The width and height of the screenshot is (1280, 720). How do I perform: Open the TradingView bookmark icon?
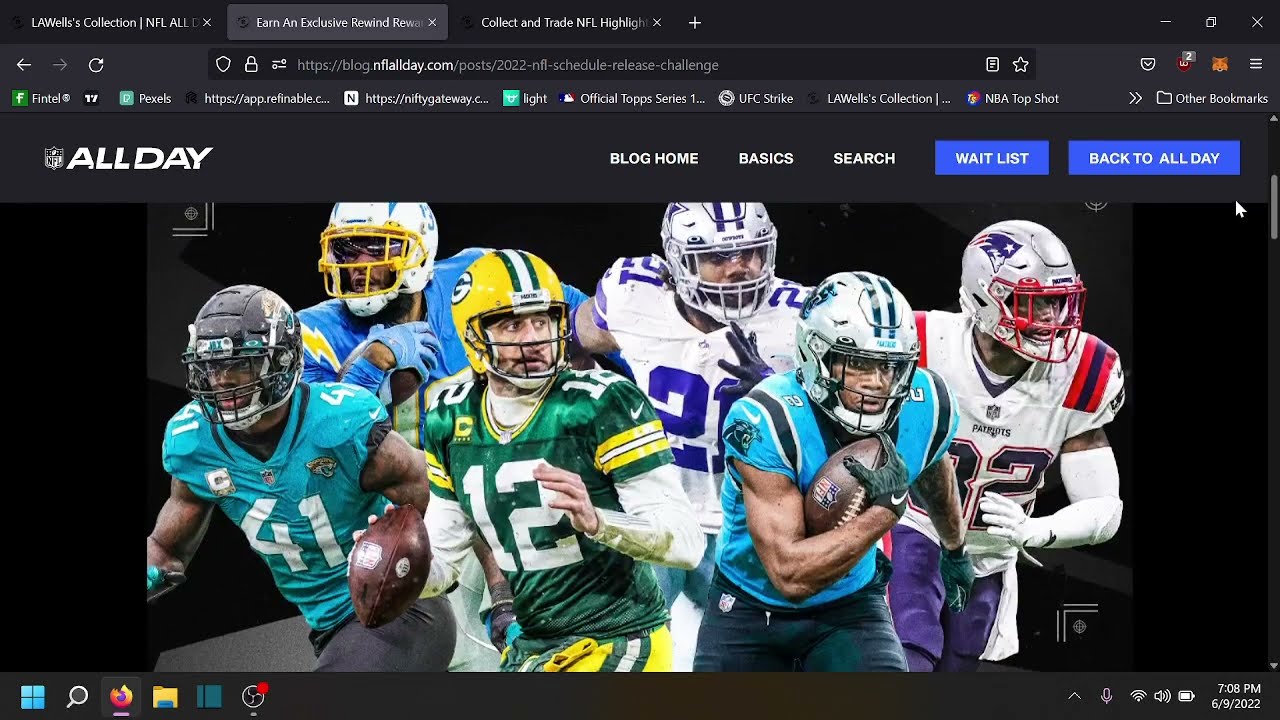(92, 98)
